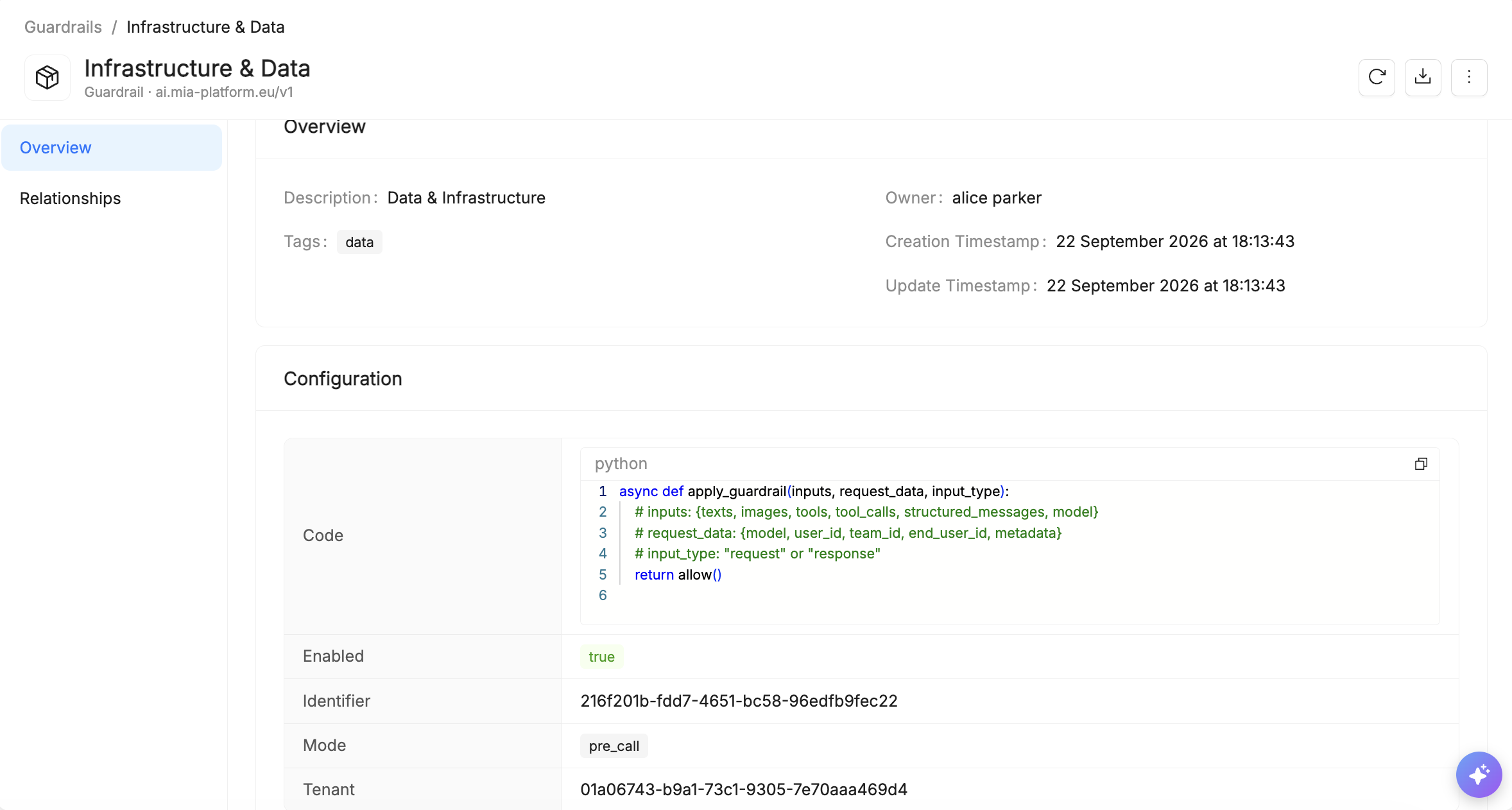Click the Infrastructure & Data breadcrumb
The width and height of the screenshot is (1512, 810).
205,27
